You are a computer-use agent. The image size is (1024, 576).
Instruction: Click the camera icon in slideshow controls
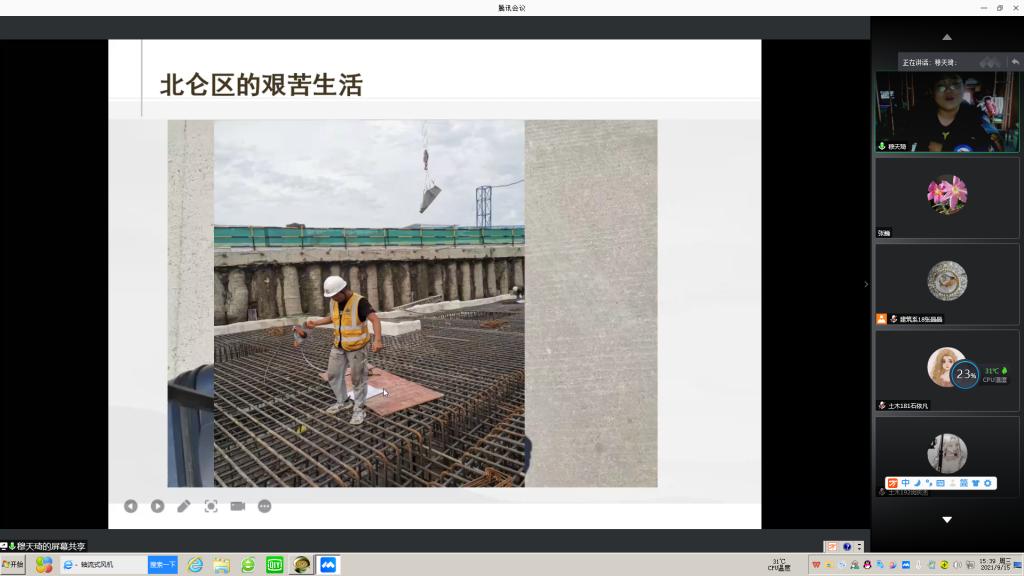coord(238,506)
